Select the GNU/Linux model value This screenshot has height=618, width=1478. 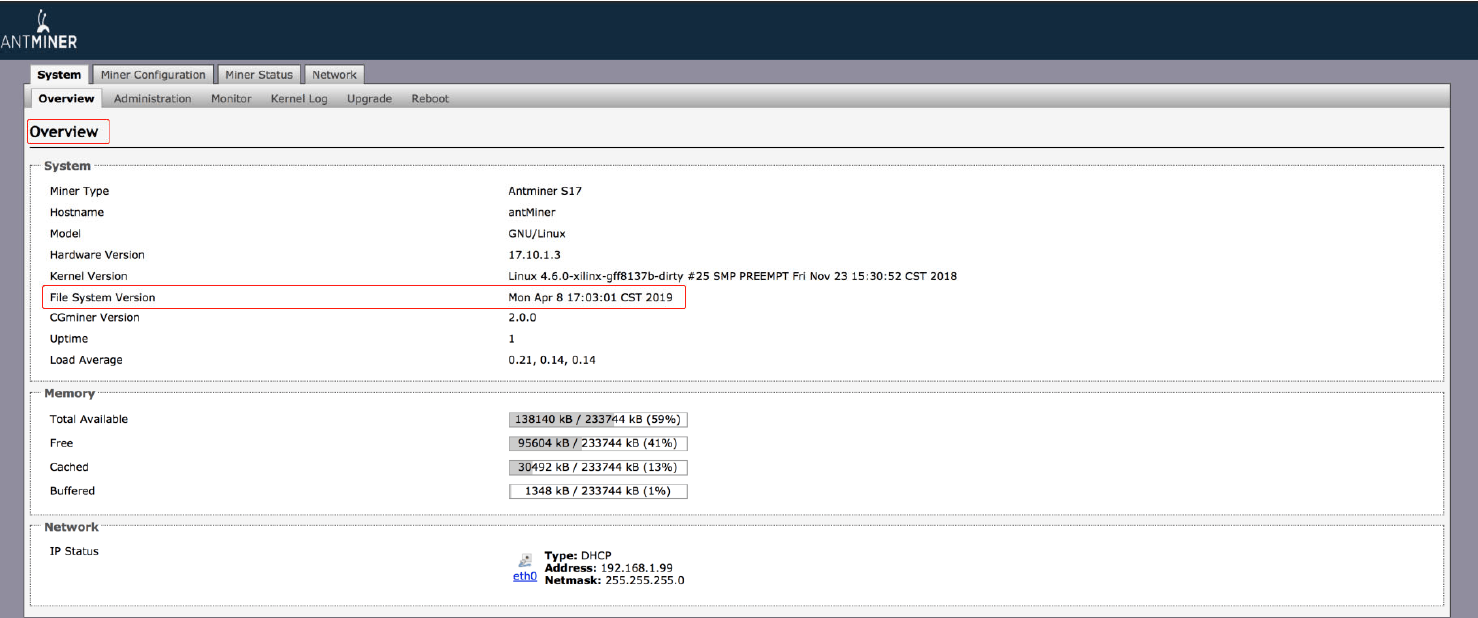click(537, 233)
